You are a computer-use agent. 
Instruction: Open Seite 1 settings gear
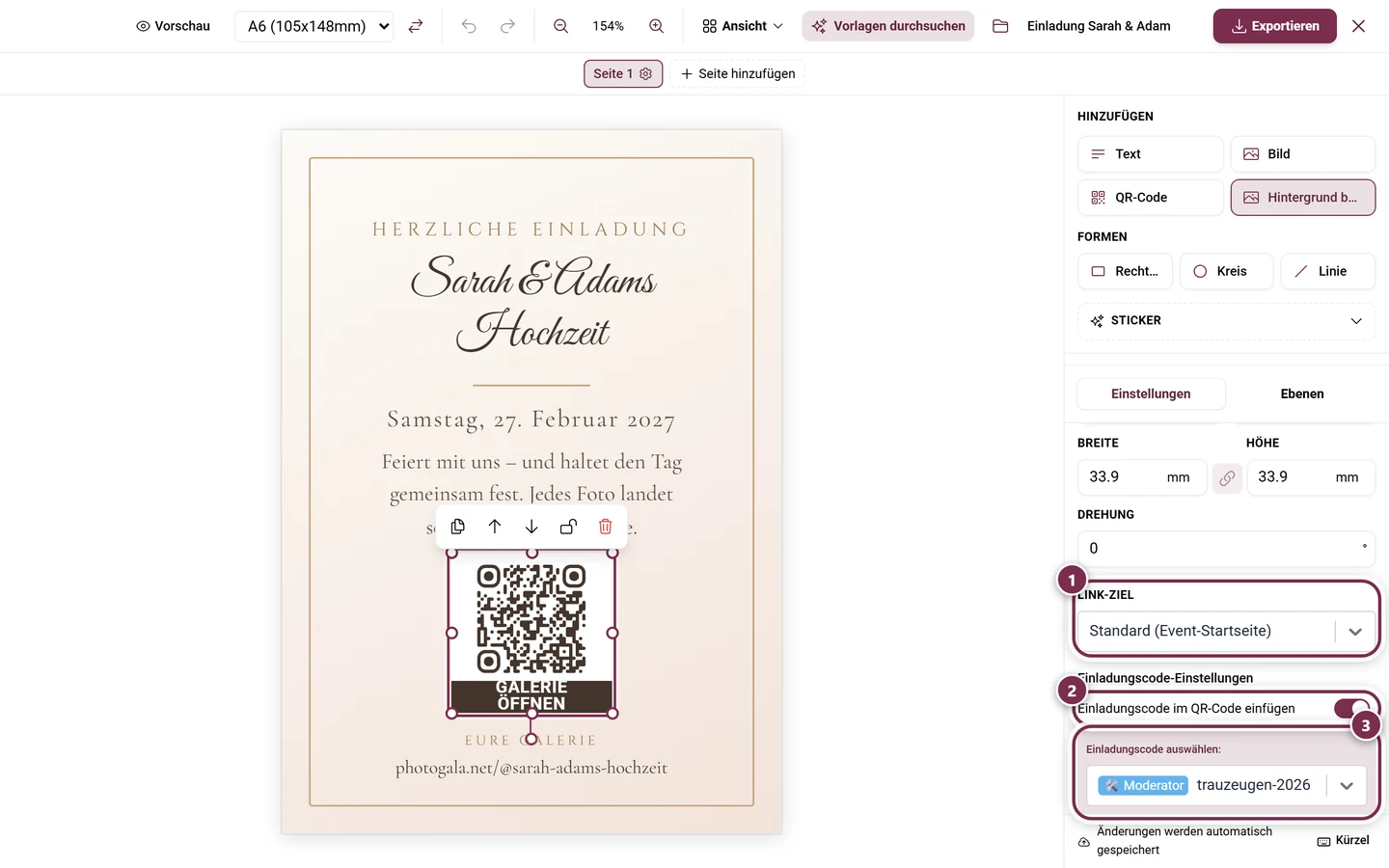[646, 73]
